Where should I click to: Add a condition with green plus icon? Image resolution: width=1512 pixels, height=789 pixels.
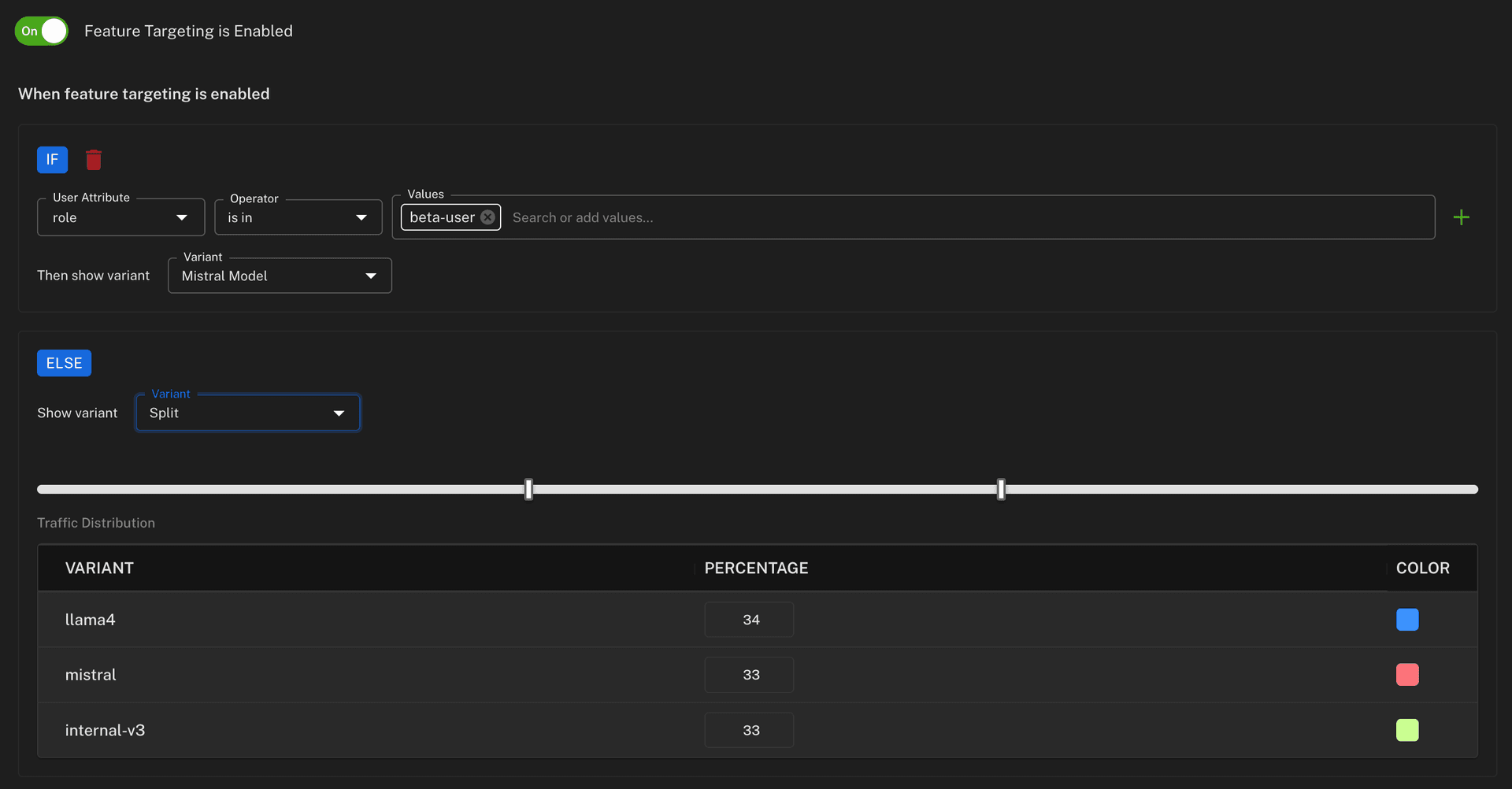[1462, 217]
